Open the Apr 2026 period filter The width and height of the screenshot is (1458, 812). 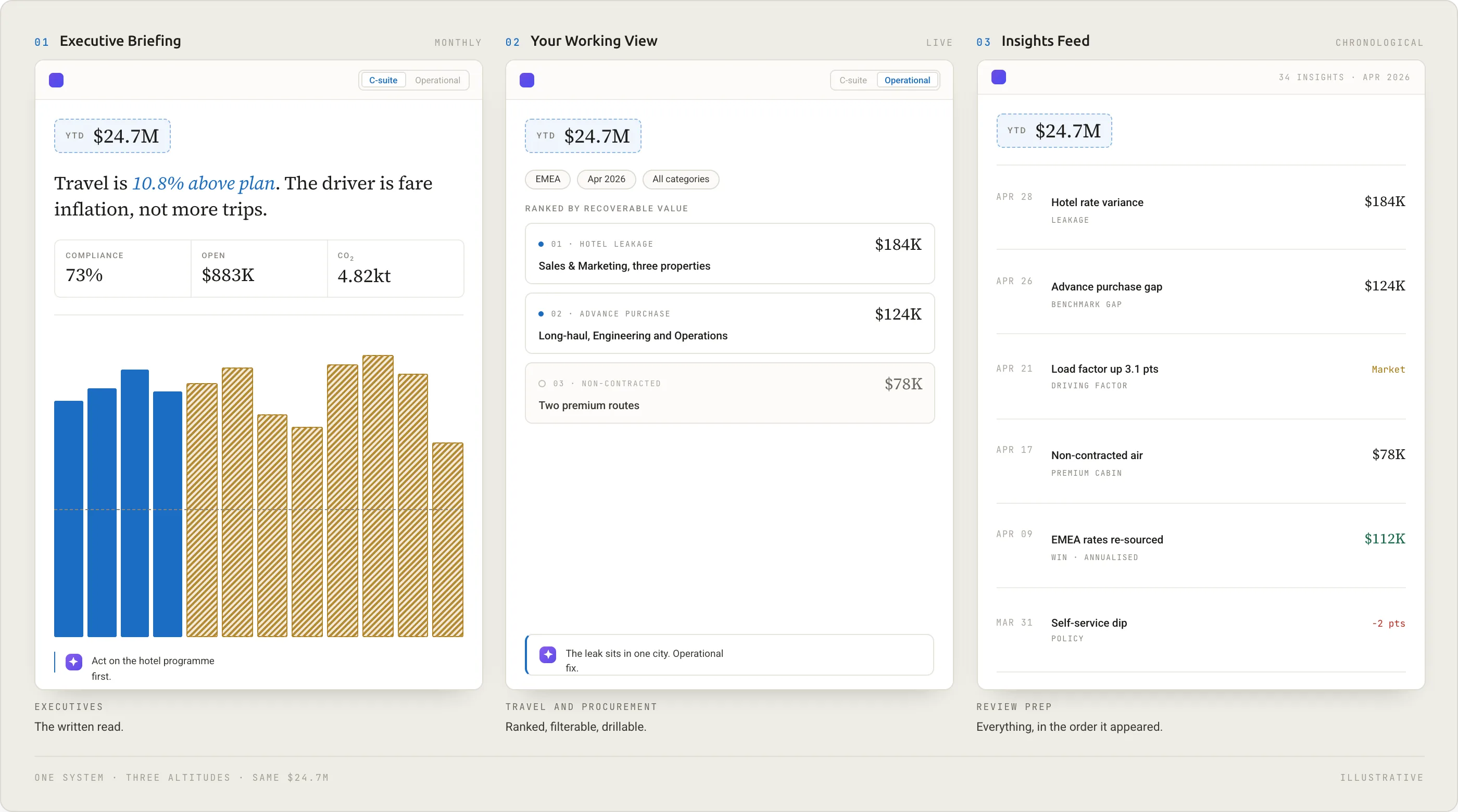click(x=606, y=180)
